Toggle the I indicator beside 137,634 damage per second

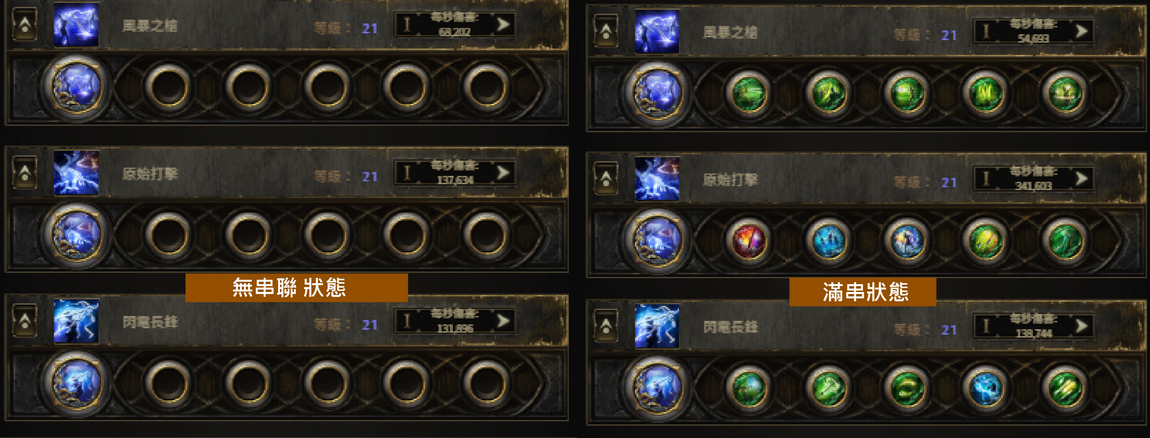click(x=407, y=173)
